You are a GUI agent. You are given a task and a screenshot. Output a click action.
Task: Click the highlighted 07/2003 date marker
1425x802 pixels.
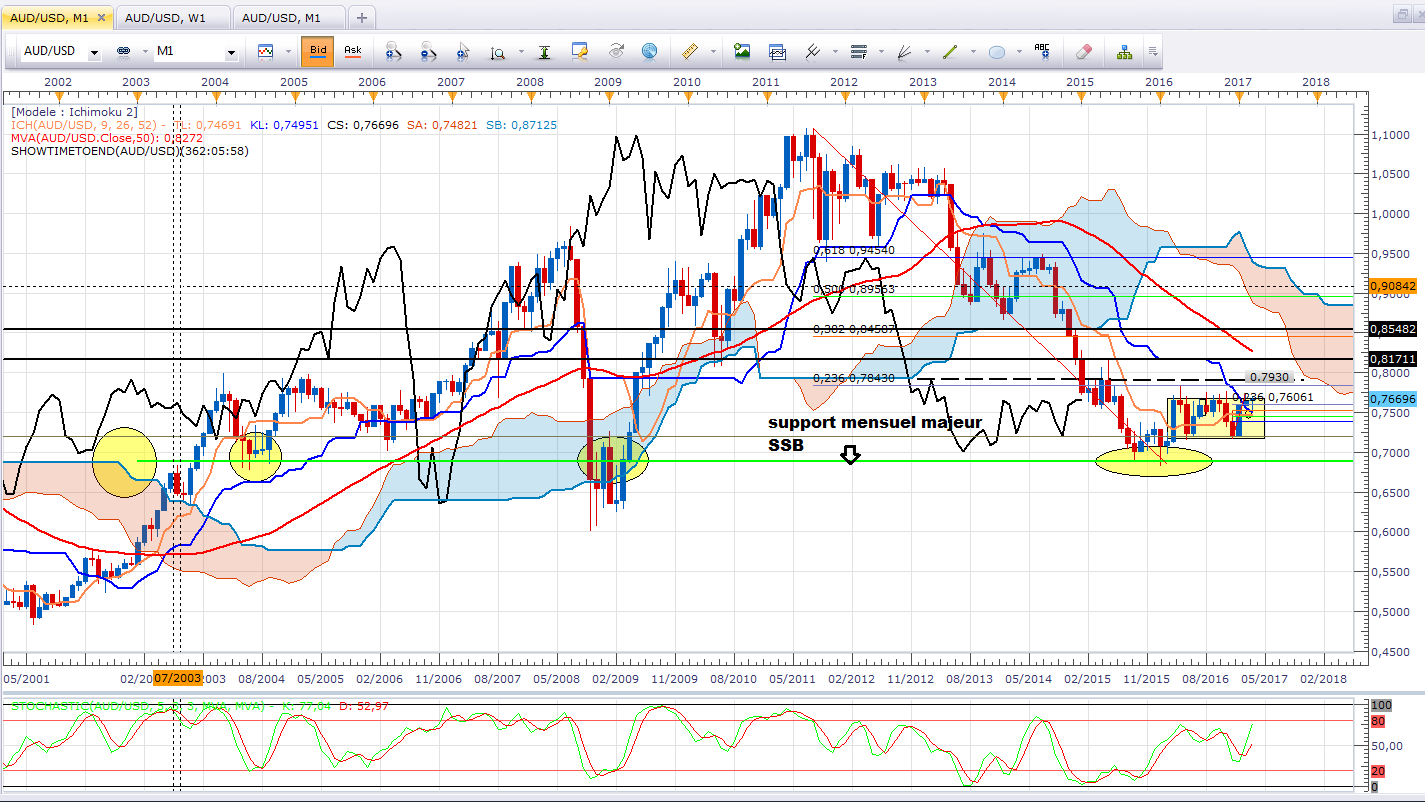pos(177,677)
